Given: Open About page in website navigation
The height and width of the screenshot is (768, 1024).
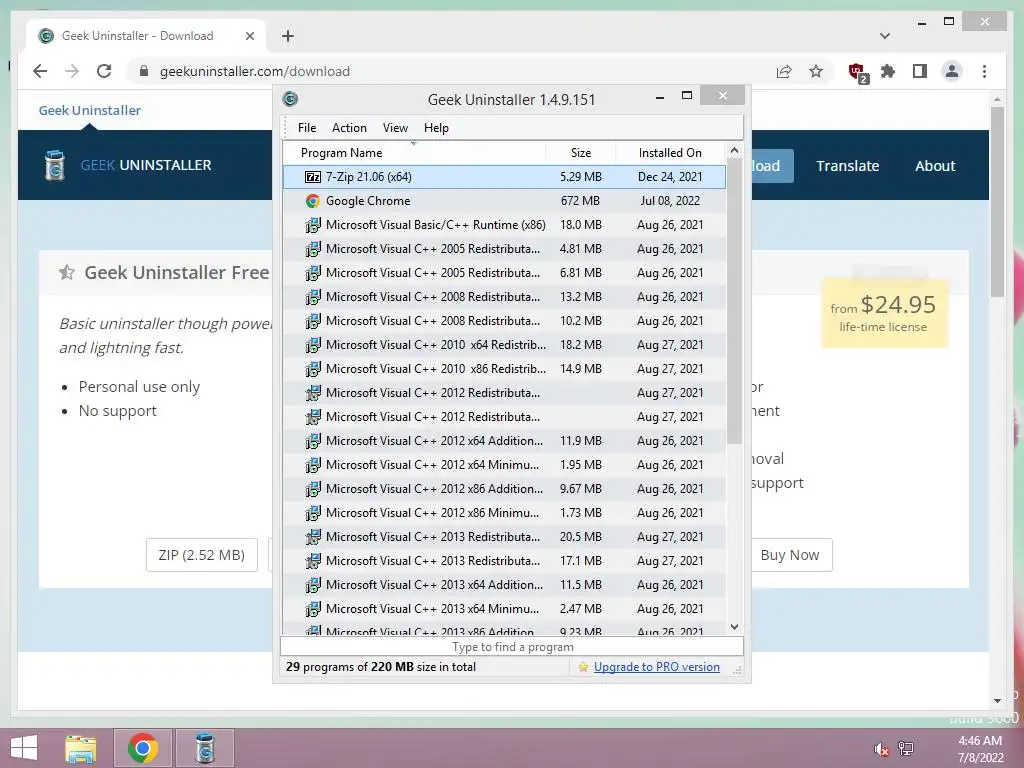Looking at the screenshot, I should (935, 166).
